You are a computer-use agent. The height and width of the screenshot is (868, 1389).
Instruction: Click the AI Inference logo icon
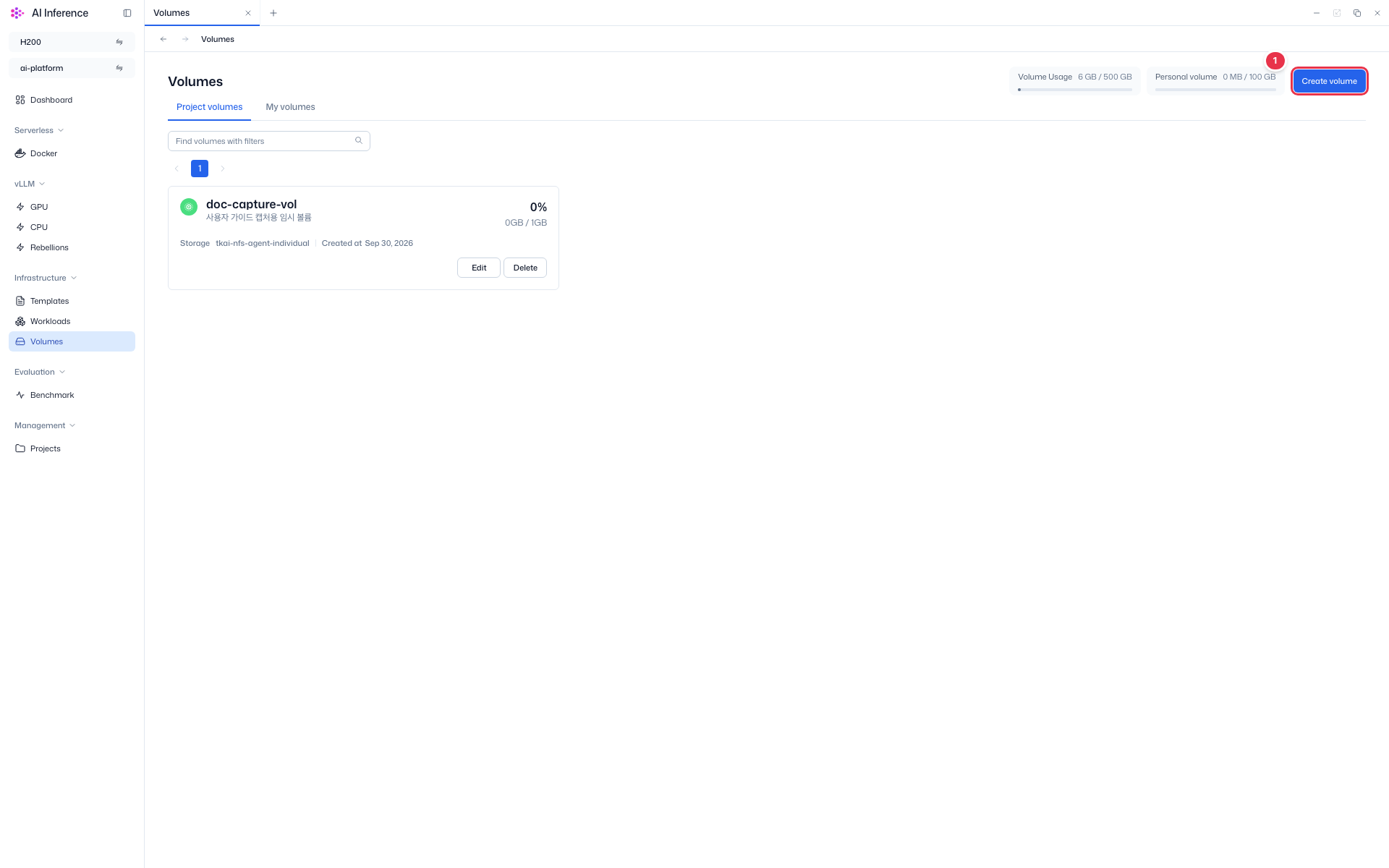click(x=17, y=13)
